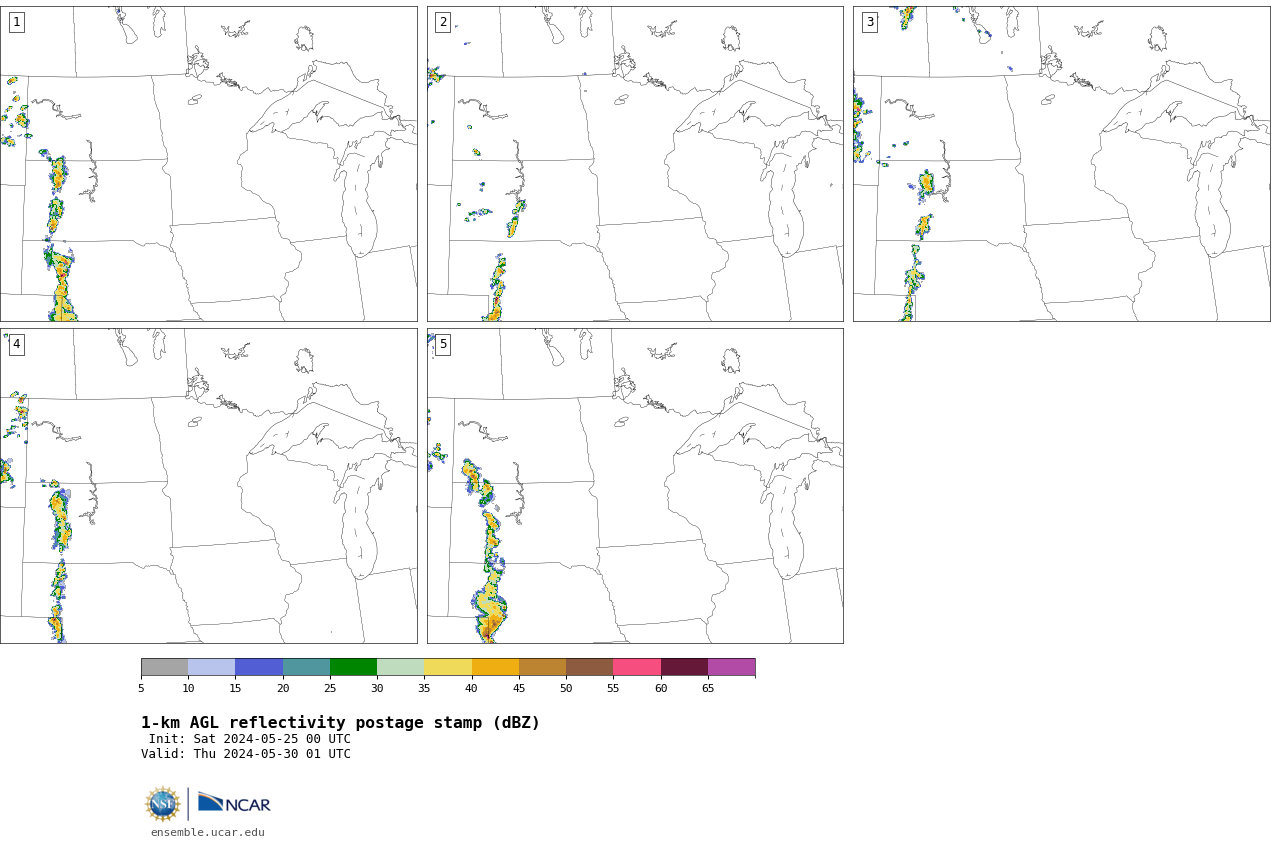Open ensemble member 1 reflectivity map

208,164
